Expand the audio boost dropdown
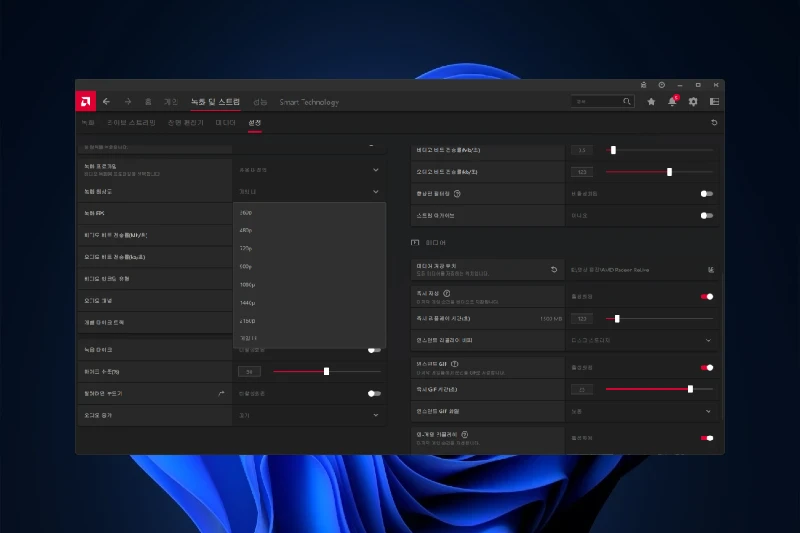This screenshot has width=800, height=533. click(376, 414)
